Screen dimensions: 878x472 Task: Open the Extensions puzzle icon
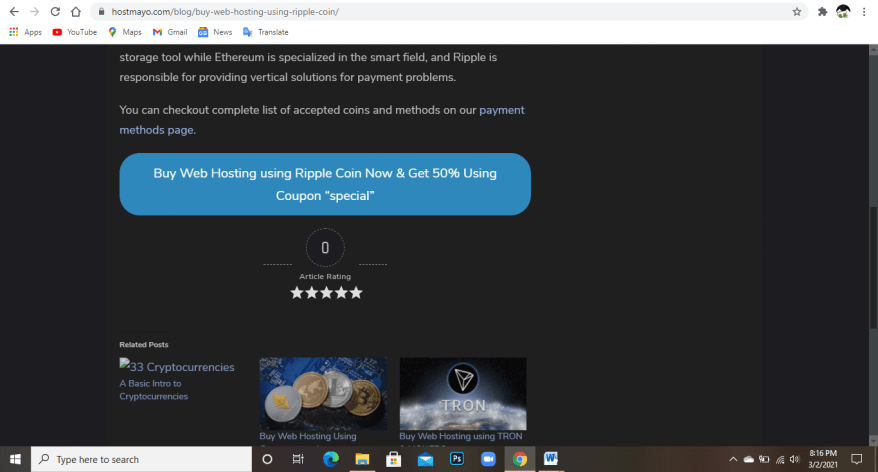(822, 12)
